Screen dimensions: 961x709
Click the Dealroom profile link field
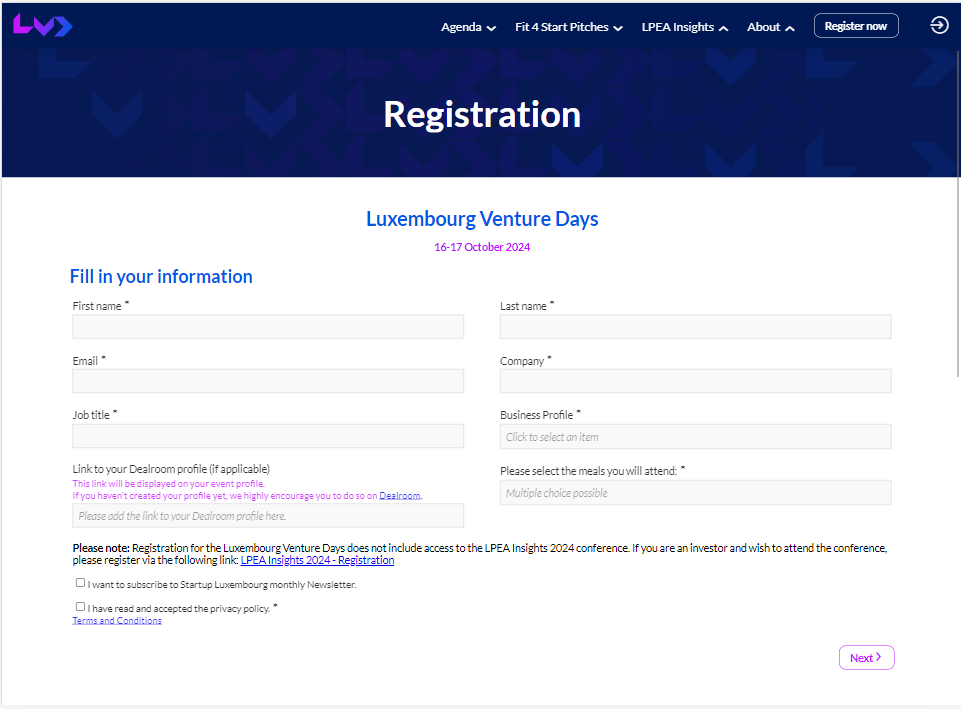pos(268,516)
